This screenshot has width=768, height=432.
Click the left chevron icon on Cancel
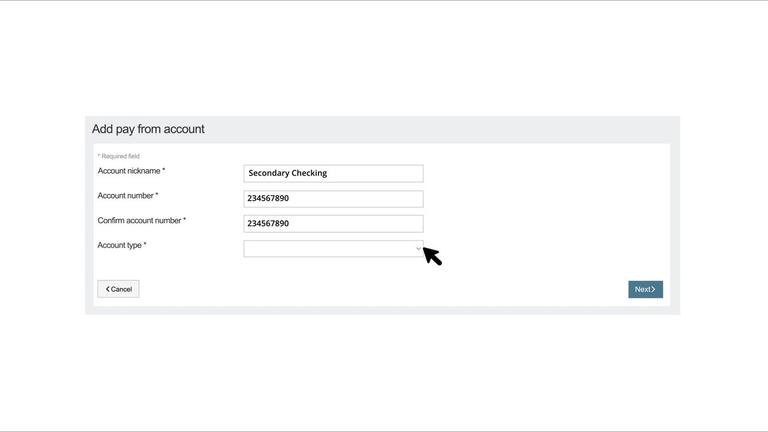pos(108,289)
